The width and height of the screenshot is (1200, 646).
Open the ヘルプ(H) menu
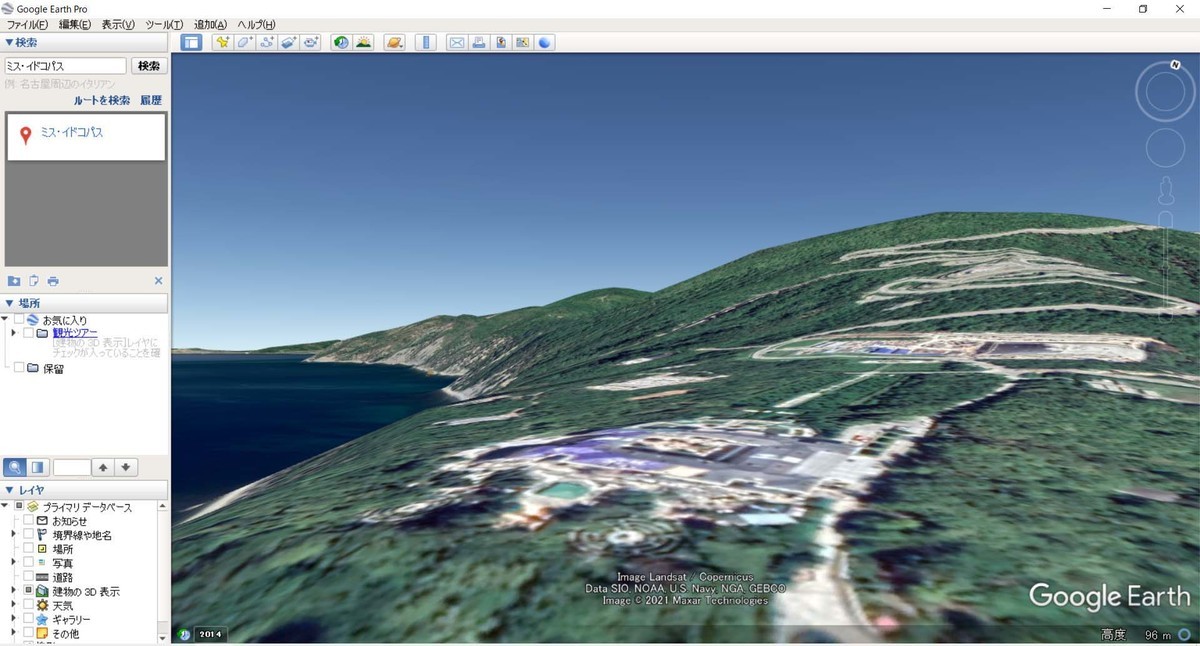tap(256, 24)
